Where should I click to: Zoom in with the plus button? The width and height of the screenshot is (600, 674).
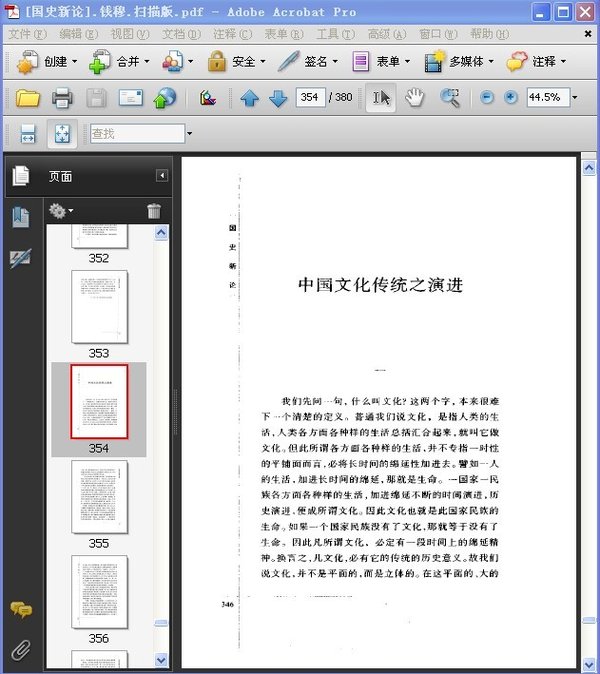click(x=511, y=98)
